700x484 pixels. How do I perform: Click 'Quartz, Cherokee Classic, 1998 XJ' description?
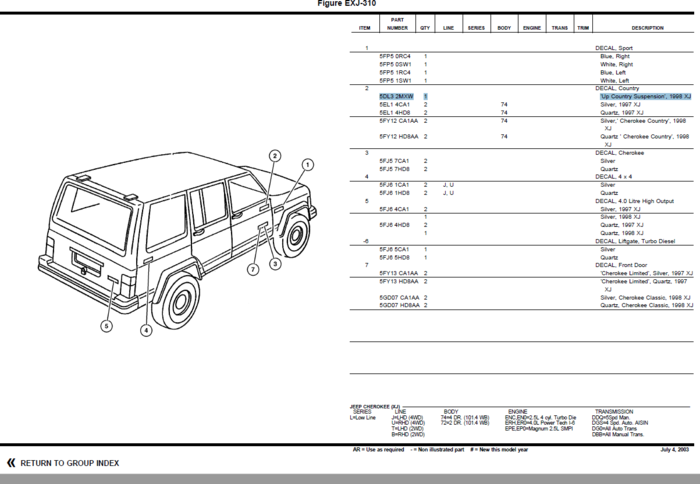[x=646, y=305]
